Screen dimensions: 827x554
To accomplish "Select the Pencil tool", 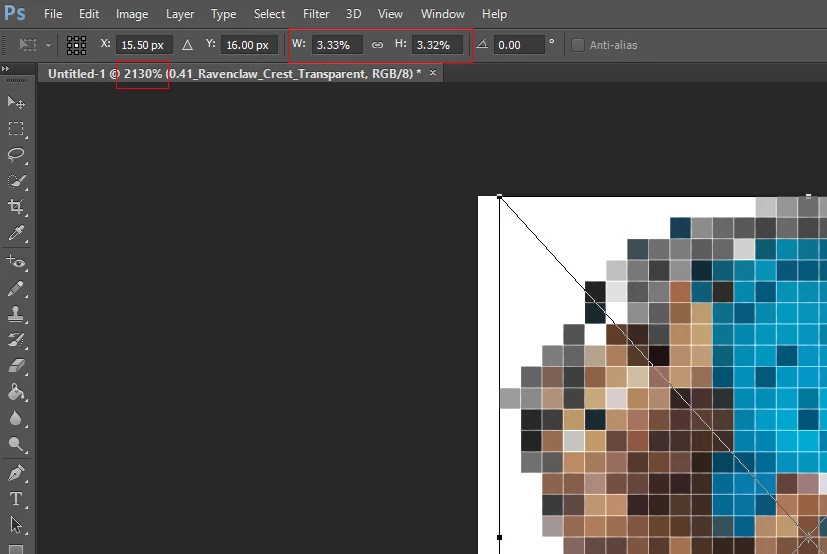I will click(16, 288).
